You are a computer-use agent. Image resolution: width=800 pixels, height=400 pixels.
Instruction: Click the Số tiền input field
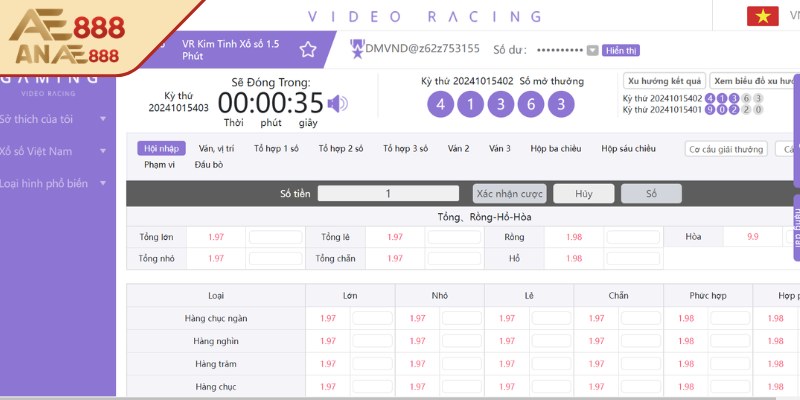coord(387,194)
